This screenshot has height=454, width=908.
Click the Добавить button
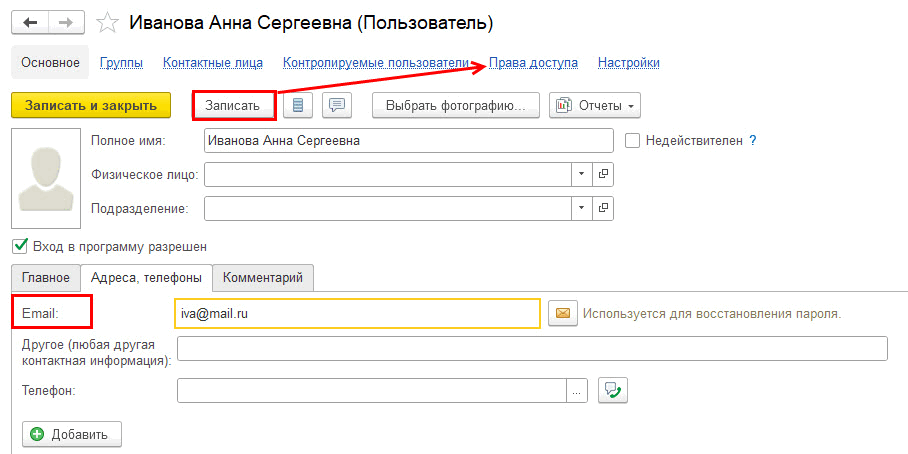[x=72, y=434]
